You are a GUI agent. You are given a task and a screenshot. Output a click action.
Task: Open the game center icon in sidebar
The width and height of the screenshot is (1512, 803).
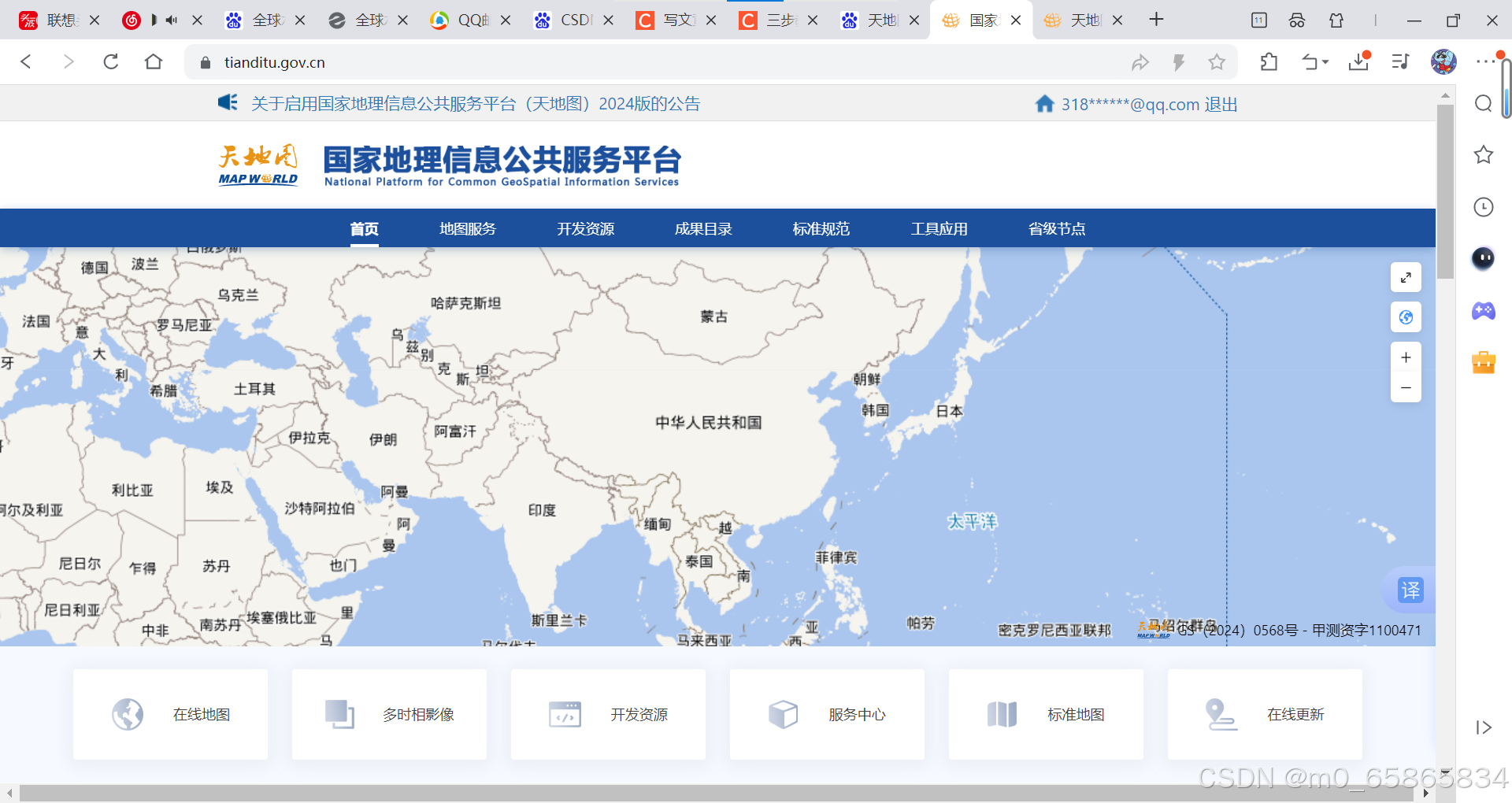click(1484, 311)
